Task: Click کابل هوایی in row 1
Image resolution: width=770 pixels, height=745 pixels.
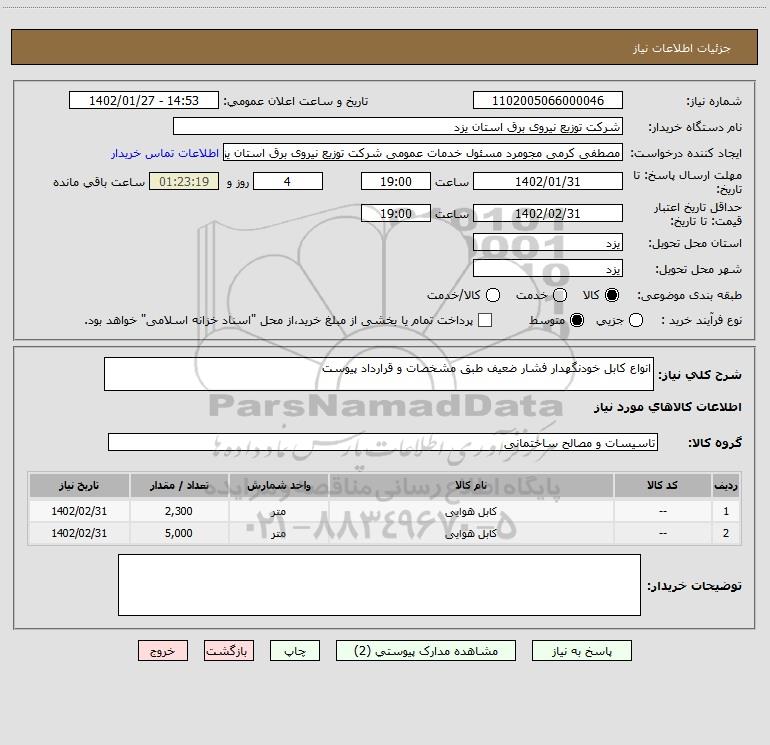Action: click(x=470, y=511)
